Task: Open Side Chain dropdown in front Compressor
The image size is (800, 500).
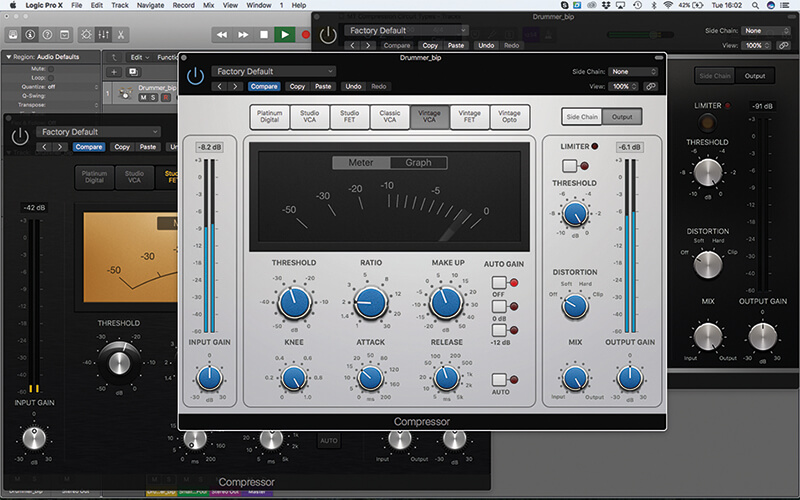Action: pos(633,71)
